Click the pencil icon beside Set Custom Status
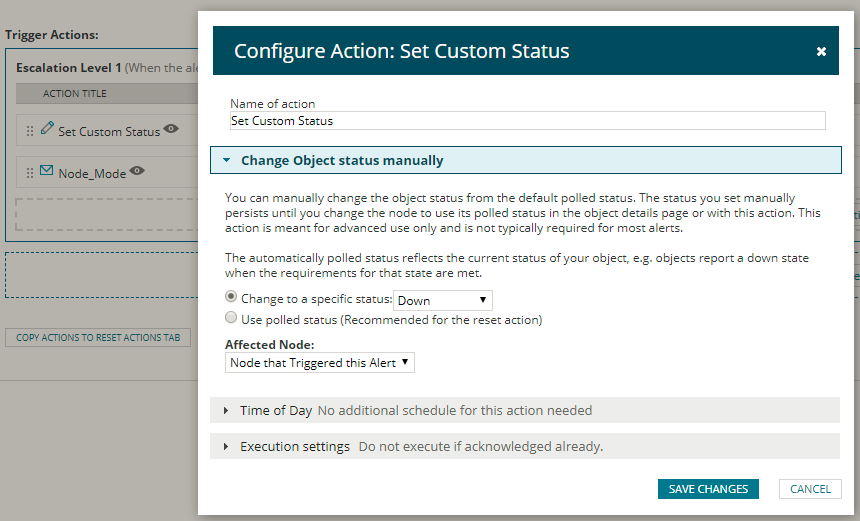The image size is (860, 521). click(x=47, y=129)
